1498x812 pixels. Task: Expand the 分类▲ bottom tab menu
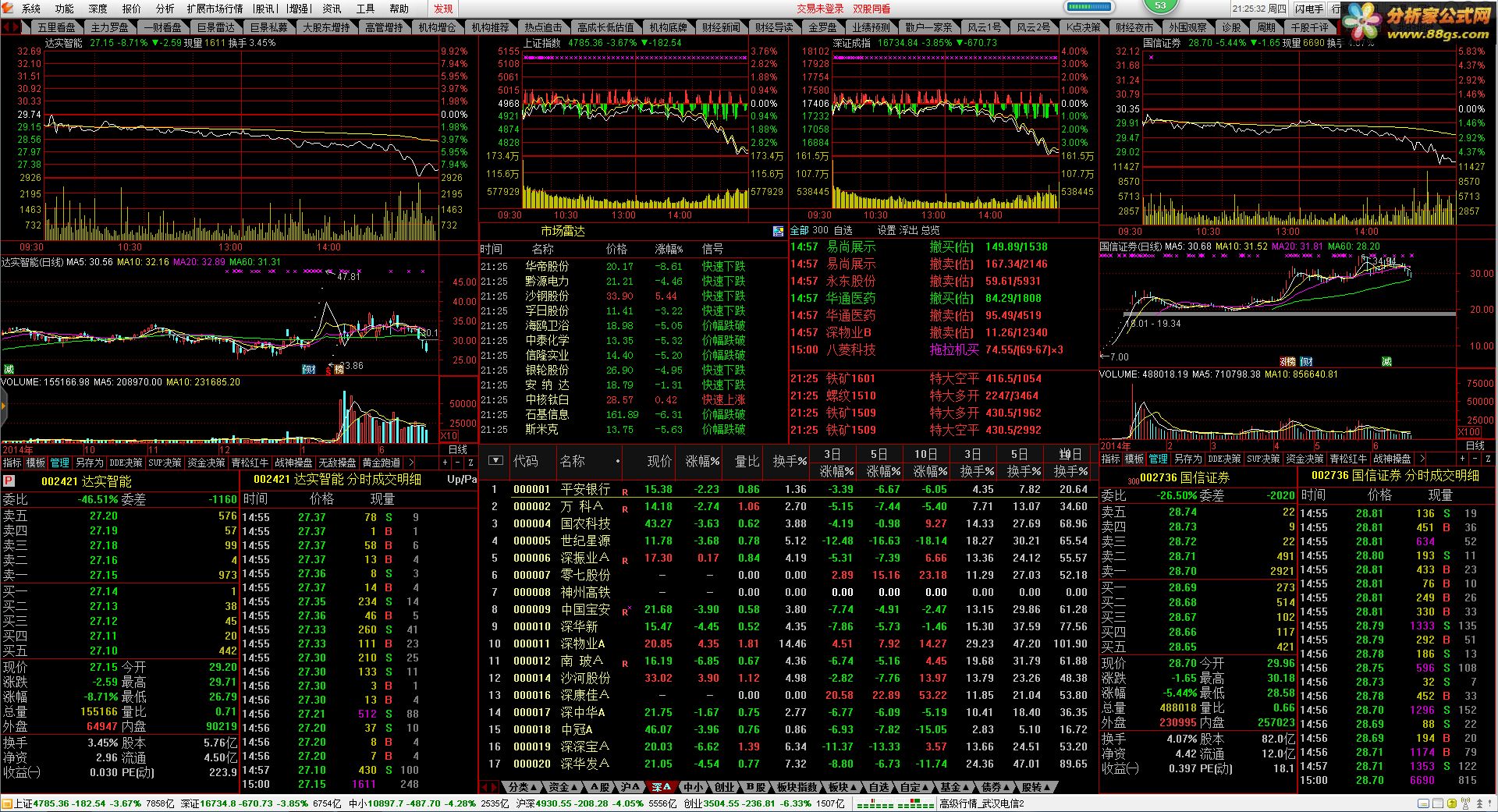[x=521, y=787]
